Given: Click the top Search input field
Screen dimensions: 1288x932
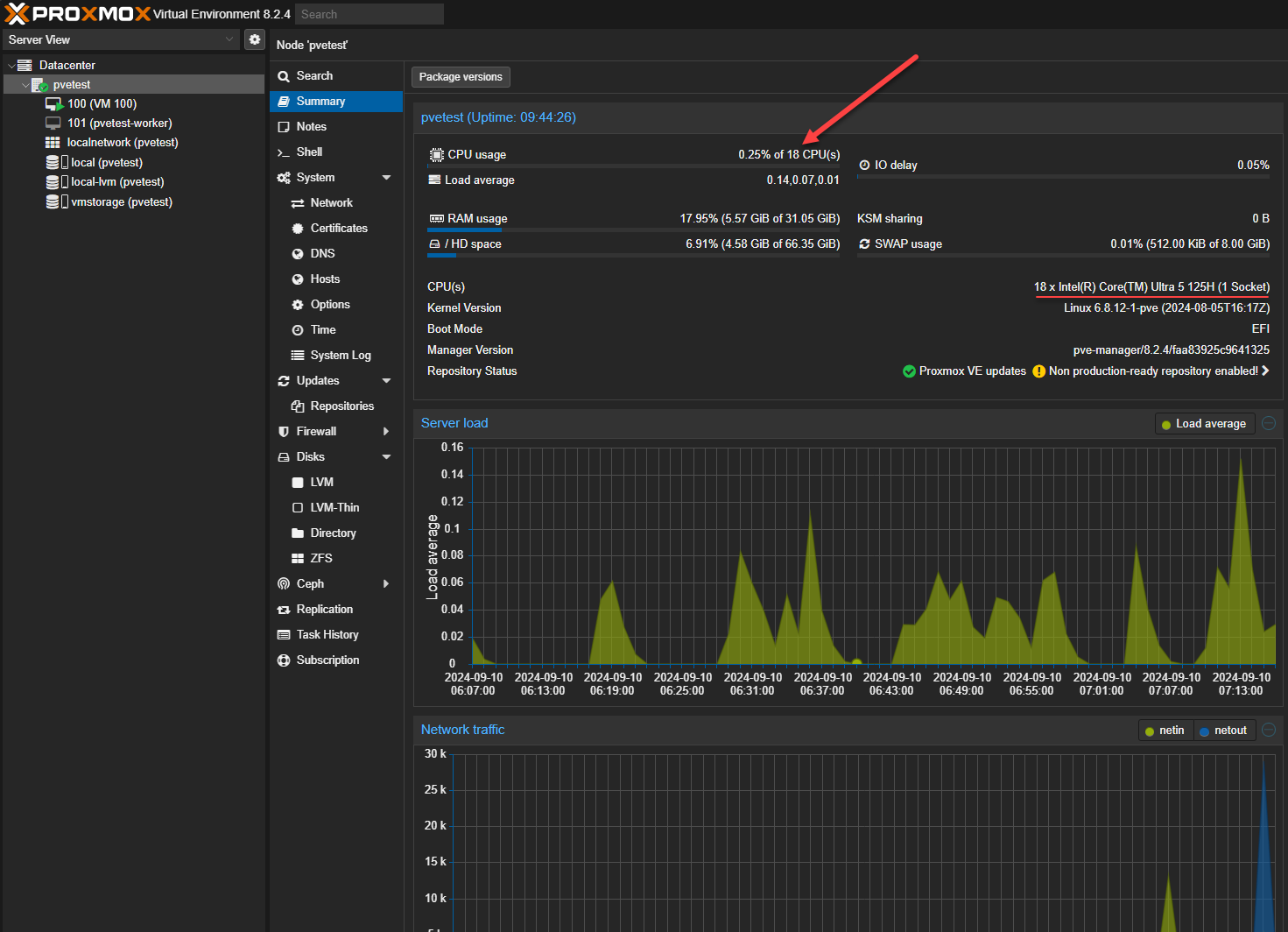Looking at the screenshot, I should tap(369, 14).
